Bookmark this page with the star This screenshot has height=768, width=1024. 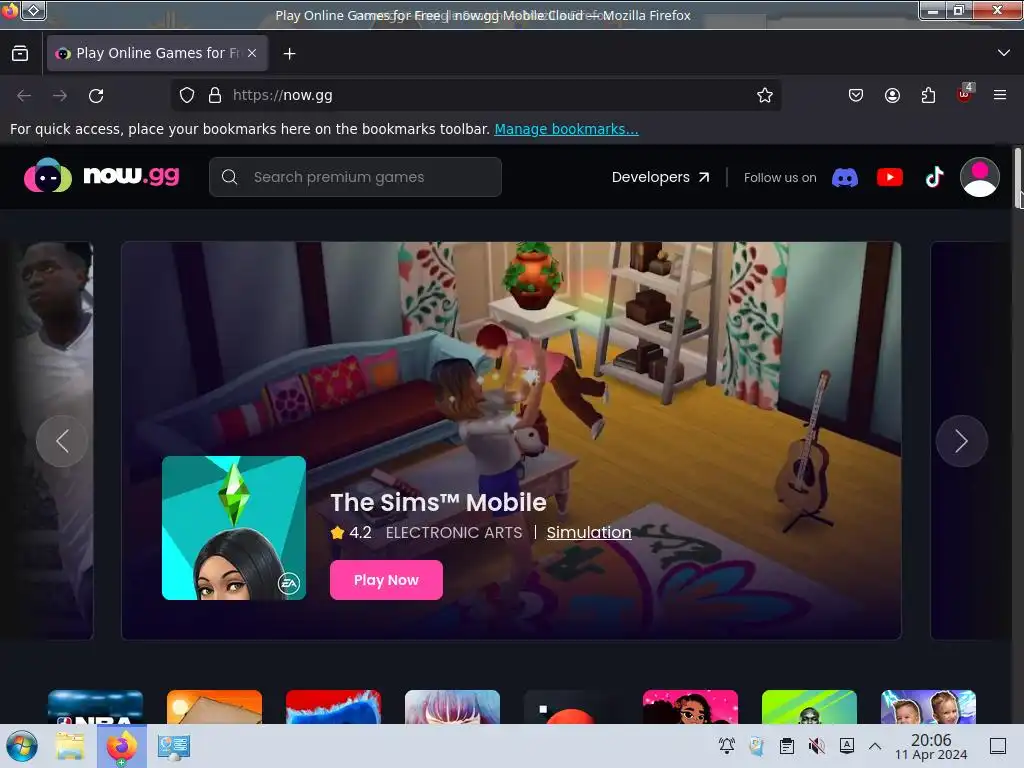[765, 95]
